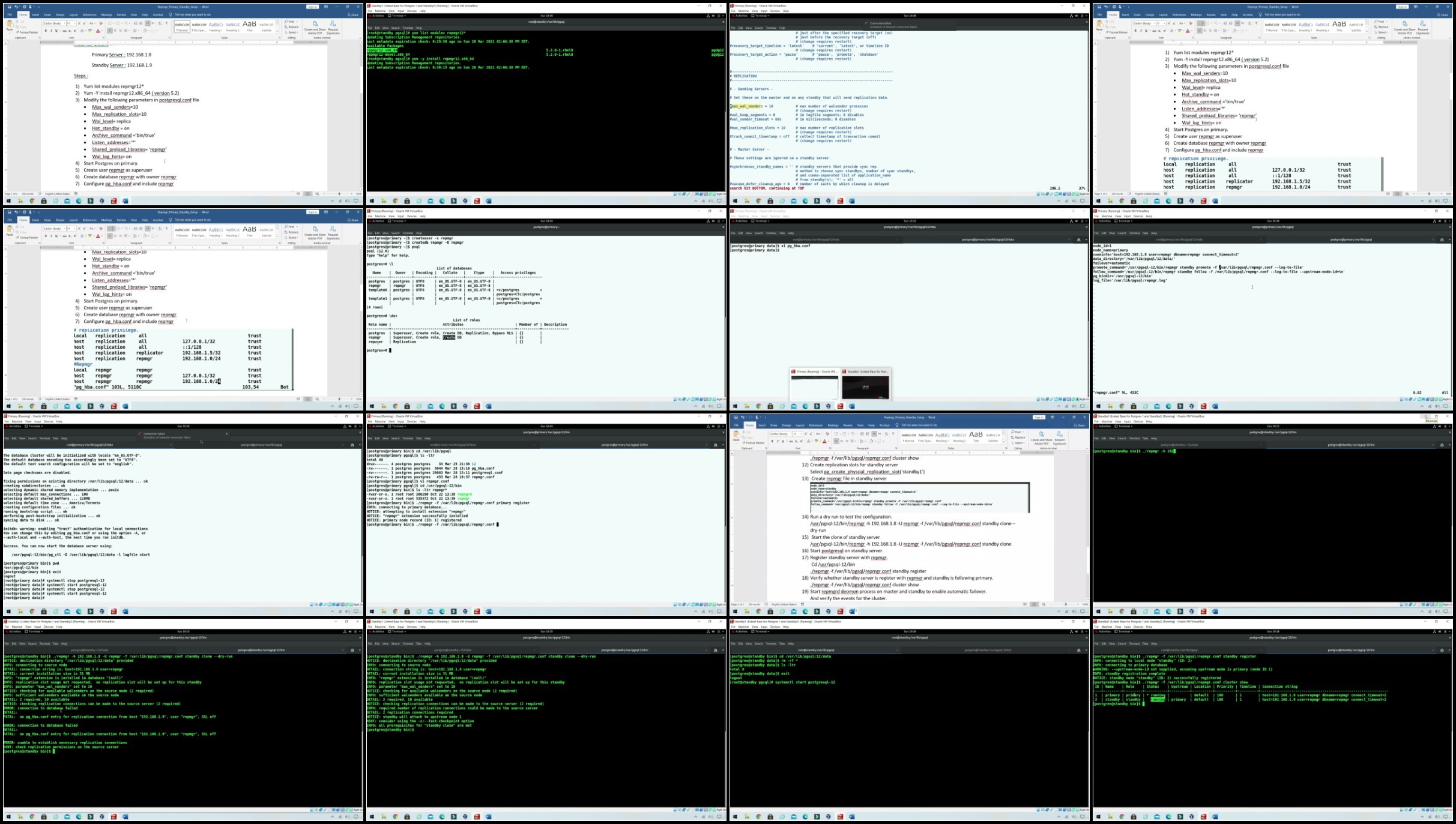The height and width of the screenshot is (824, 1456).
Task: Click Chrome taskbar icon in steps 12-19 frame
Action: pos(759,612)
